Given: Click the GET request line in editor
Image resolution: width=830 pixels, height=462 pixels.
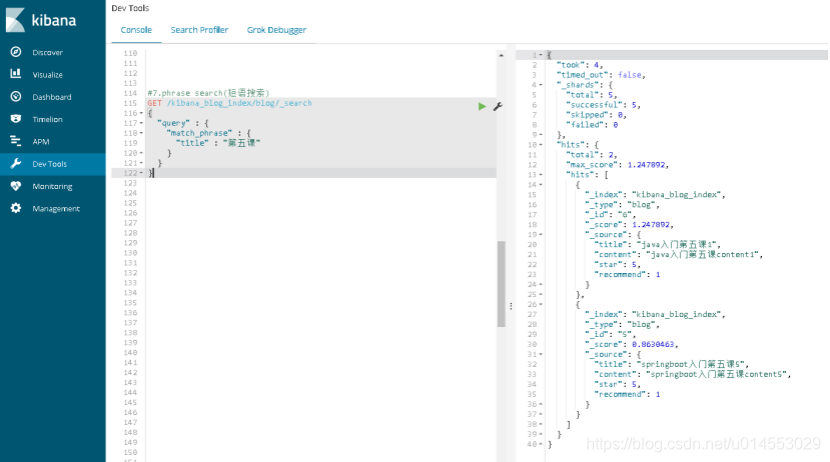Looking at the screenshot, I should click(230, 103).
